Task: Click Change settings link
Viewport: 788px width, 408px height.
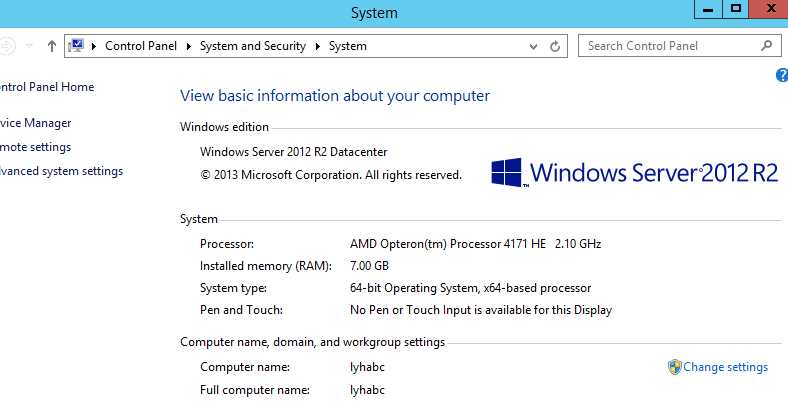Action: [725, 367]
